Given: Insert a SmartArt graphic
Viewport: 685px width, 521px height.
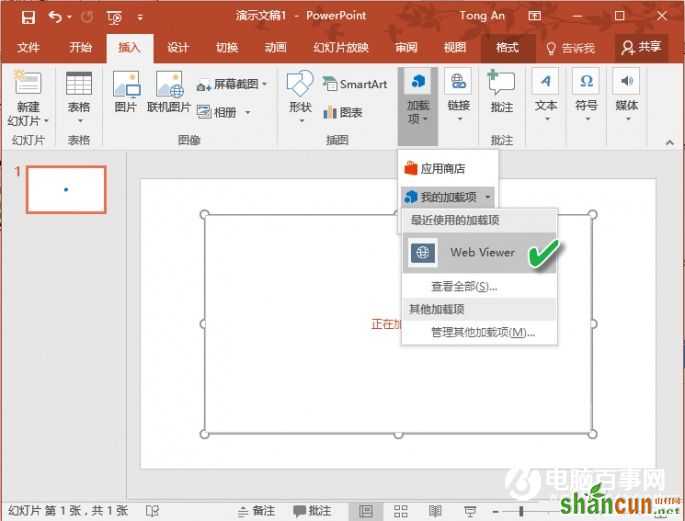Looking at the screenshot, I should (355, 84).
